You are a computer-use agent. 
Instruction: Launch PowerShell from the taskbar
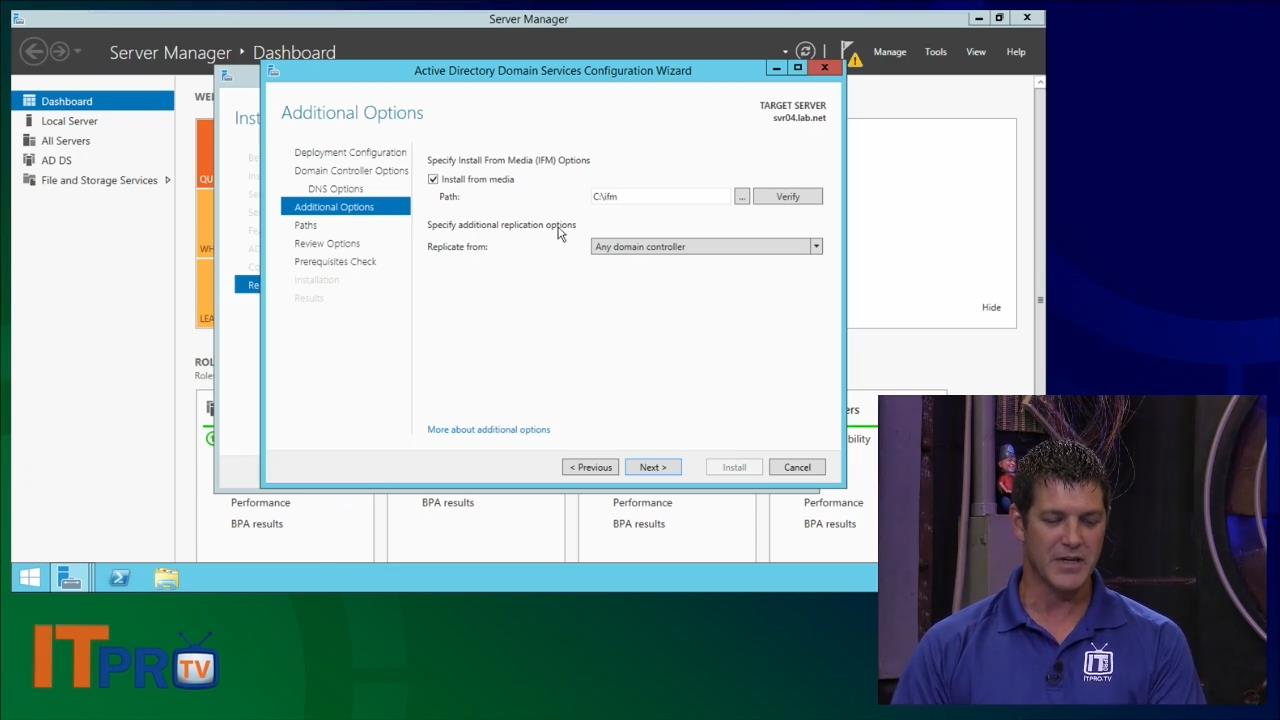(x=119, y=578)
